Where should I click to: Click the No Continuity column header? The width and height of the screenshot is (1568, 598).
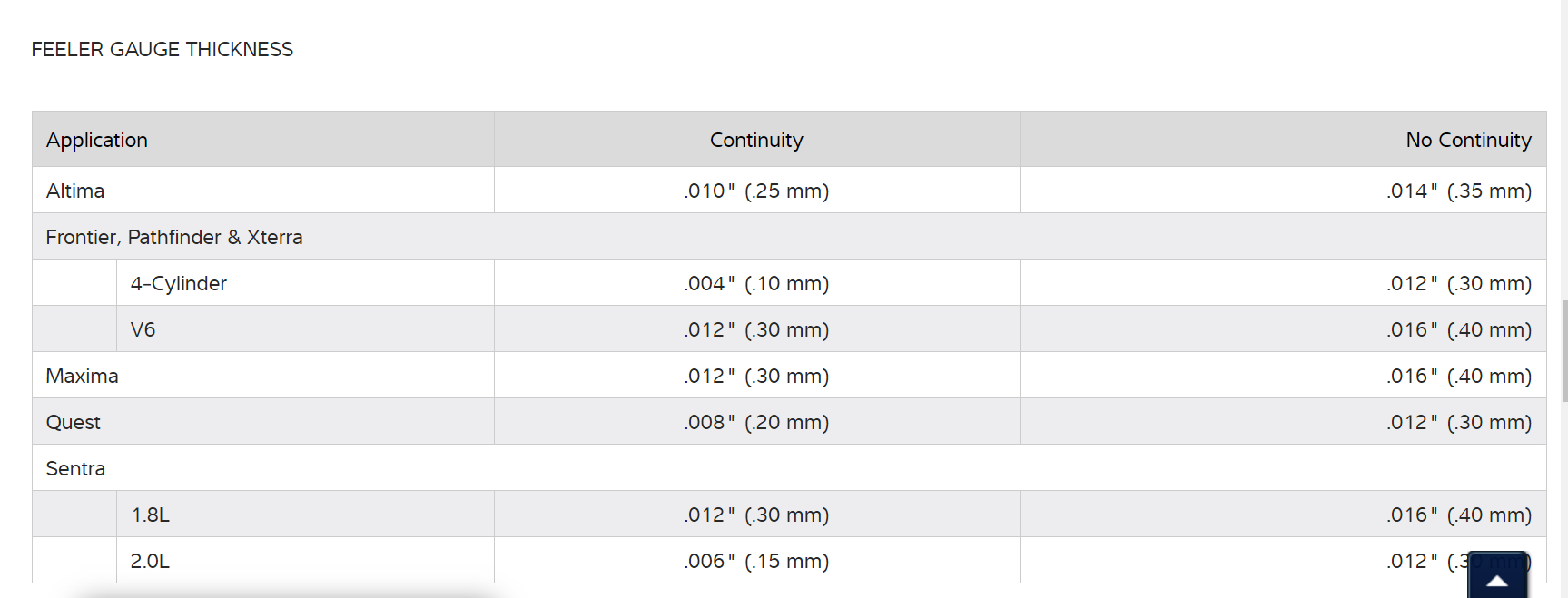(1467, 141)
